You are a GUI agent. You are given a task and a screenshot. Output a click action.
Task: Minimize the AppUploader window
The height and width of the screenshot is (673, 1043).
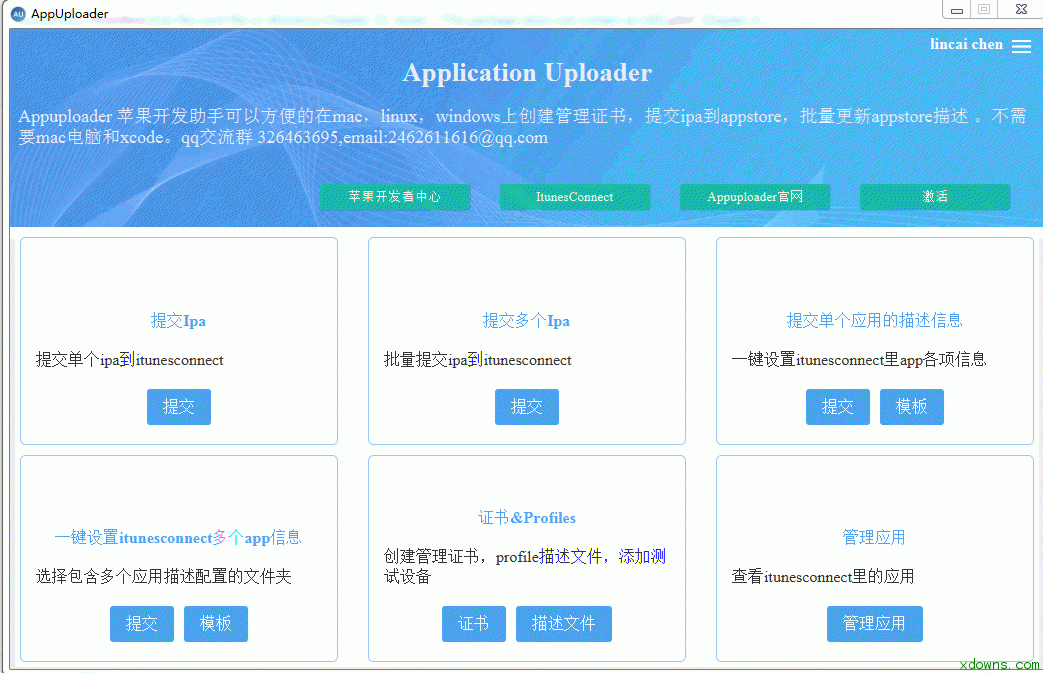click(957, 10)
